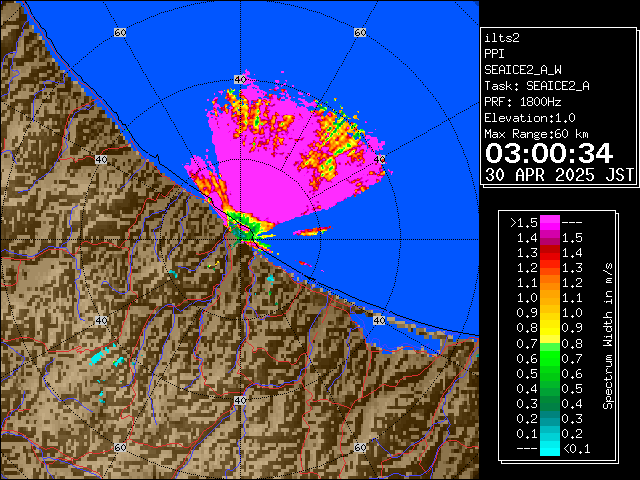The width and height of the screenshot is (640, 480).
Task: Select the '30 APR 2025 JST' date
Action: [559, 175]
